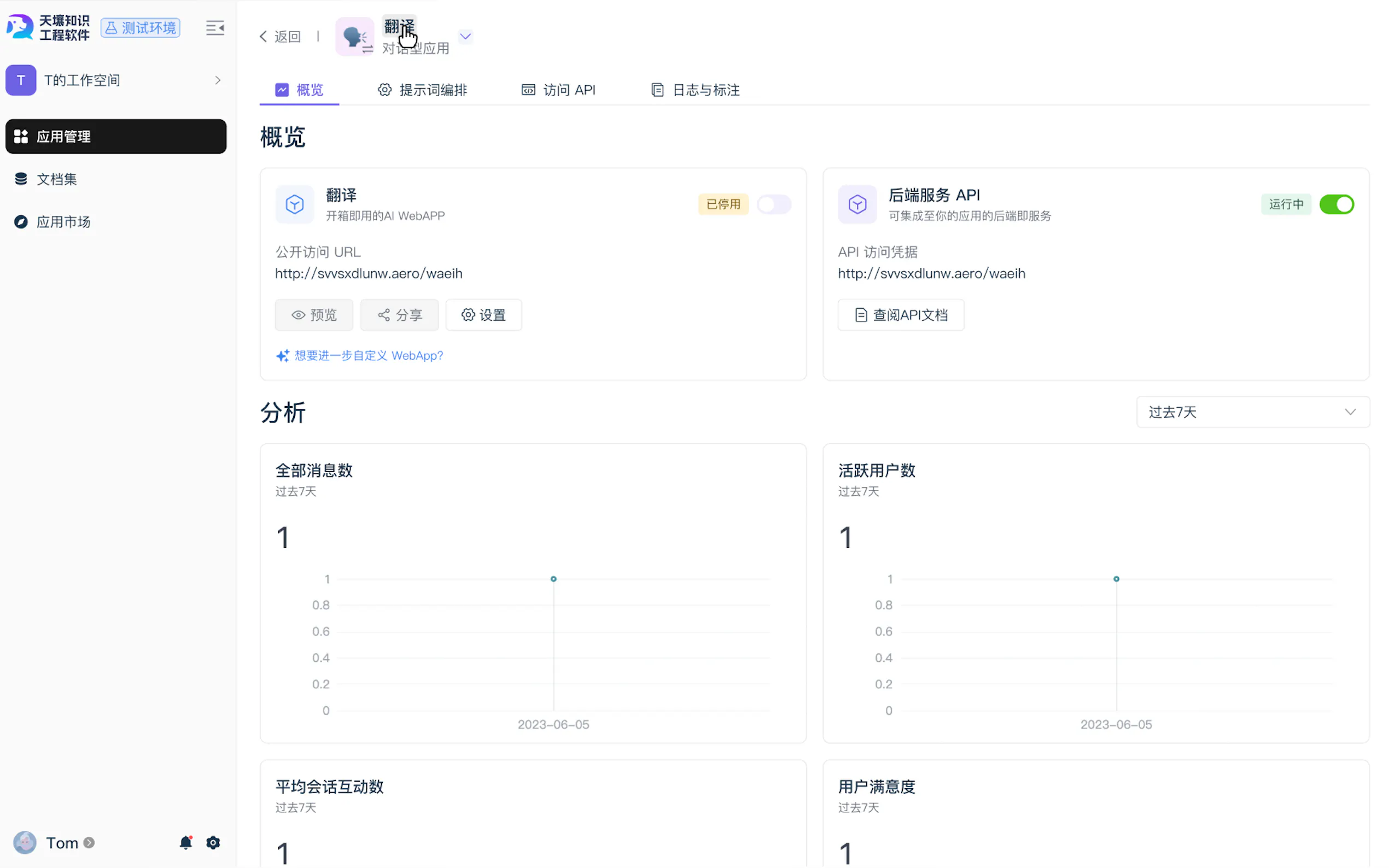1389x868 pixels.
Task: Open 应用市场 in the sidebar
Action: 63,221
